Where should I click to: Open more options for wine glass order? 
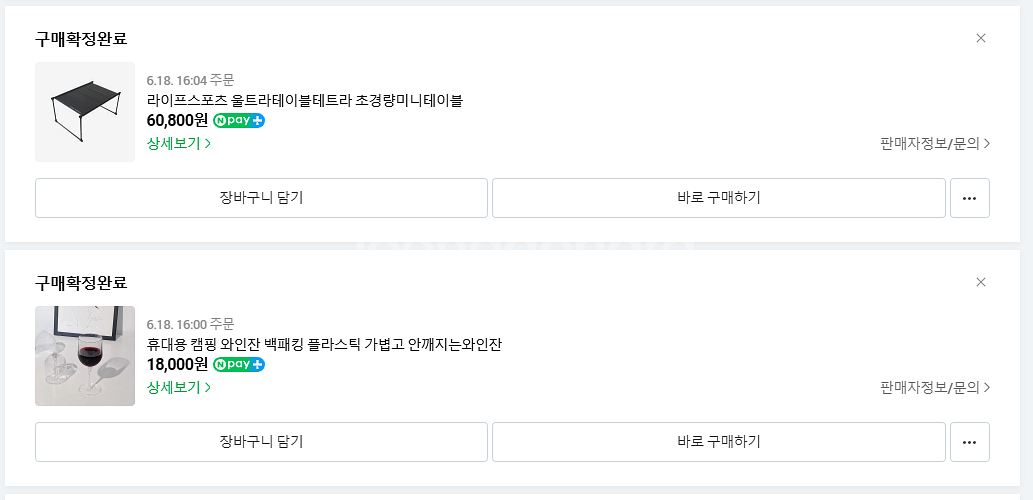969,442
